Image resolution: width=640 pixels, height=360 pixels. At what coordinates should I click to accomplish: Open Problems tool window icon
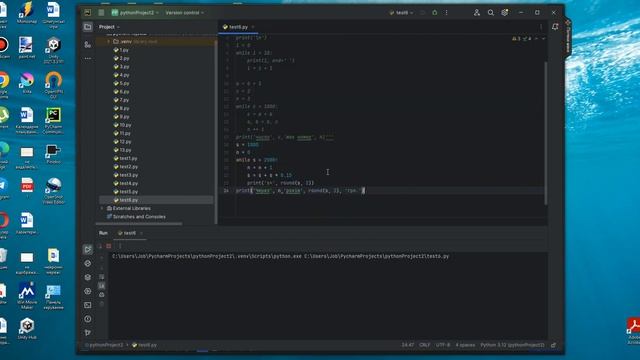tap(88, 319)
